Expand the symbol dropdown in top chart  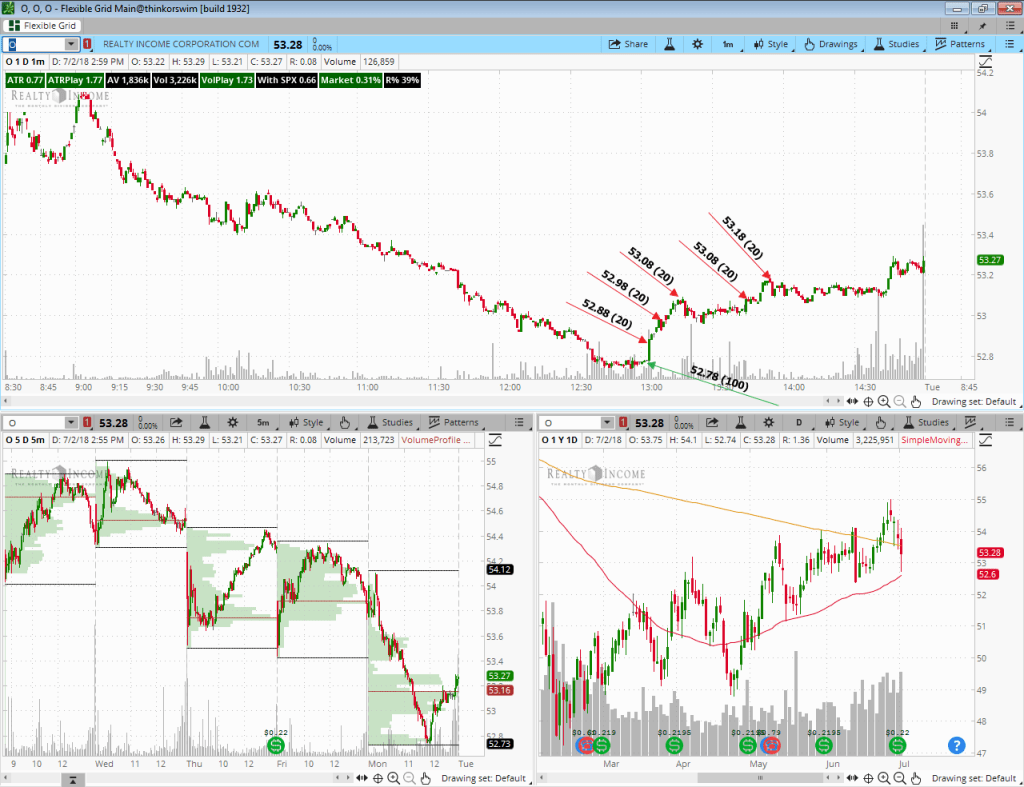click(71, 44)
